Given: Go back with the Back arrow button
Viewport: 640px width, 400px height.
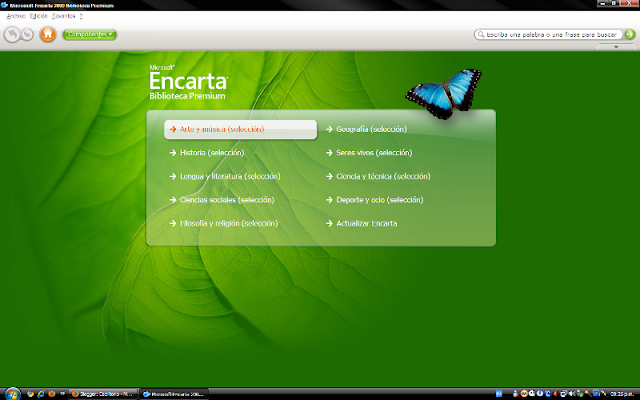Looking at the screenshot, I should (12, 34).
